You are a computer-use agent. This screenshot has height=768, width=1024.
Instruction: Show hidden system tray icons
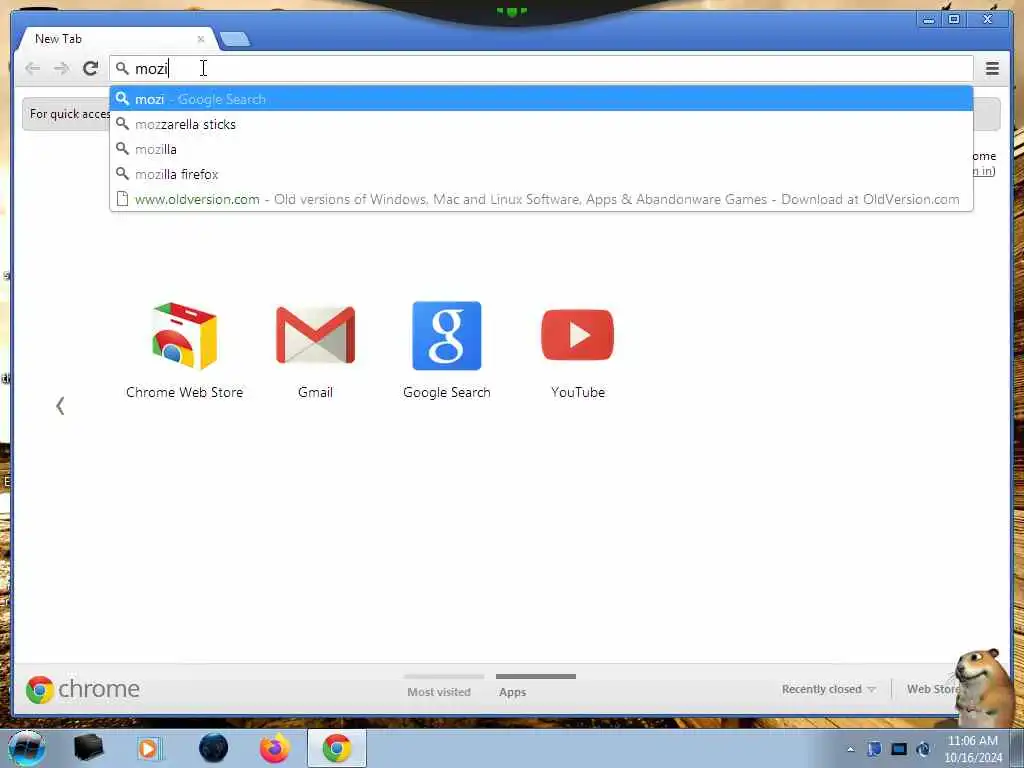click(850, 750)
